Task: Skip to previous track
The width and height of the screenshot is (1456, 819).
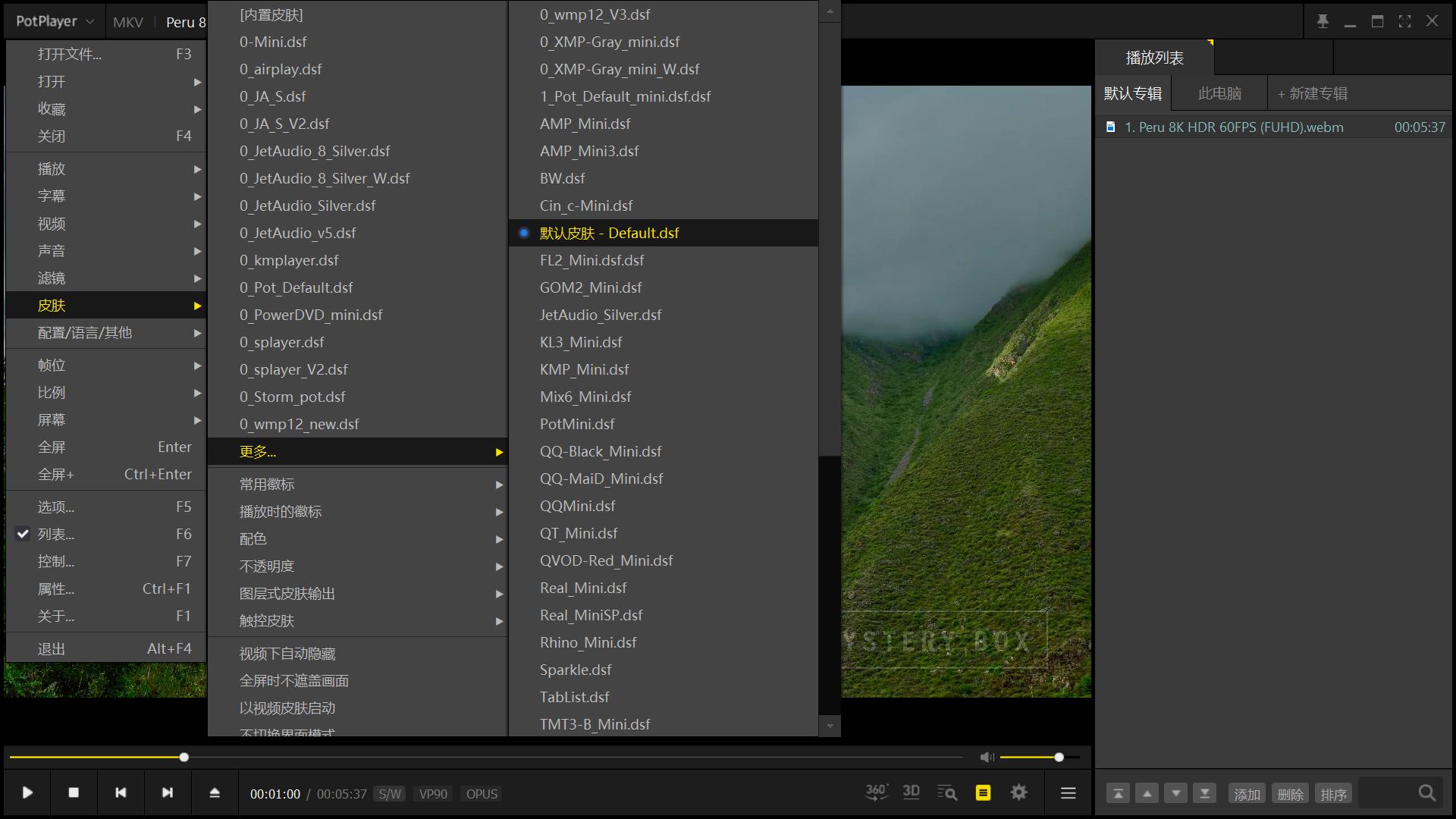Action: [121, 793]
